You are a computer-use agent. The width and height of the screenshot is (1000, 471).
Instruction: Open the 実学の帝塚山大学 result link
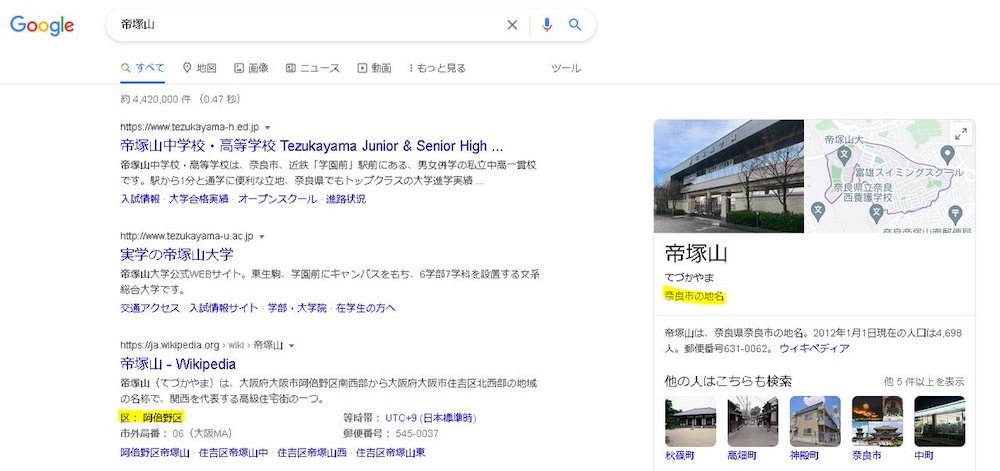tap(176, 255)
